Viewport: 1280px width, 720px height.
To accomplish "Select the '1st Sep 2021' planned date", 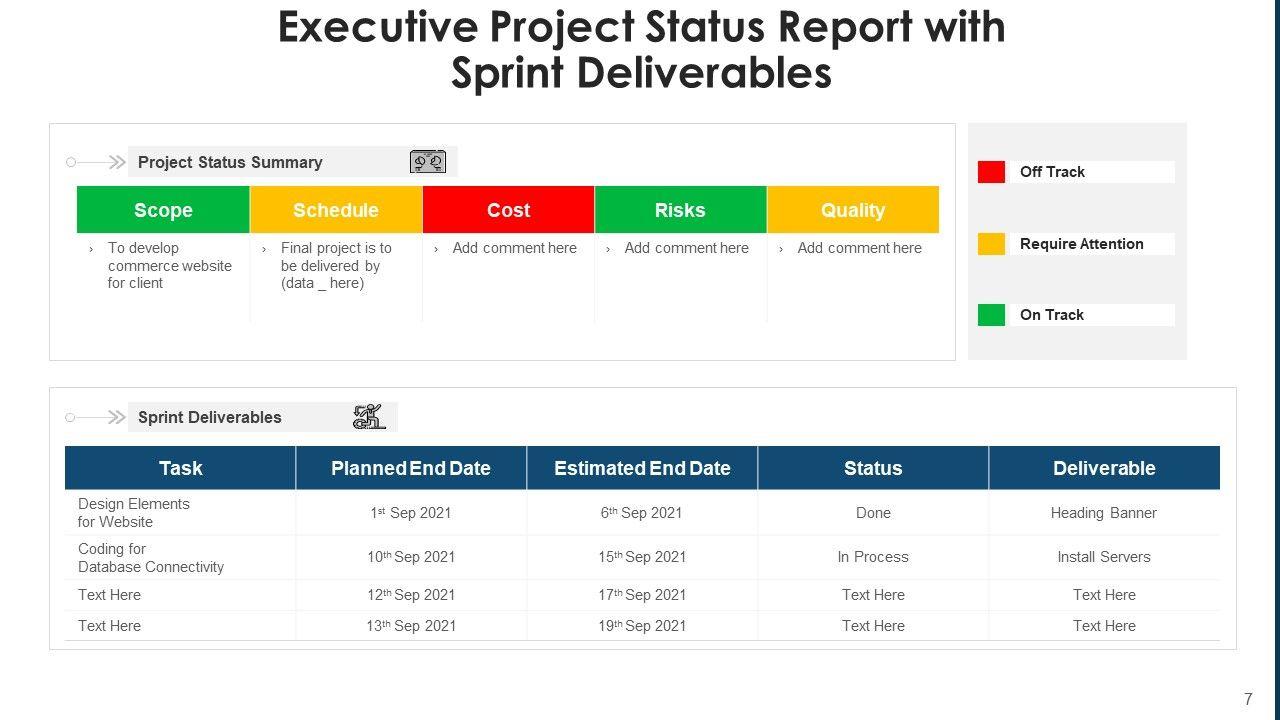I will (411, 513).
